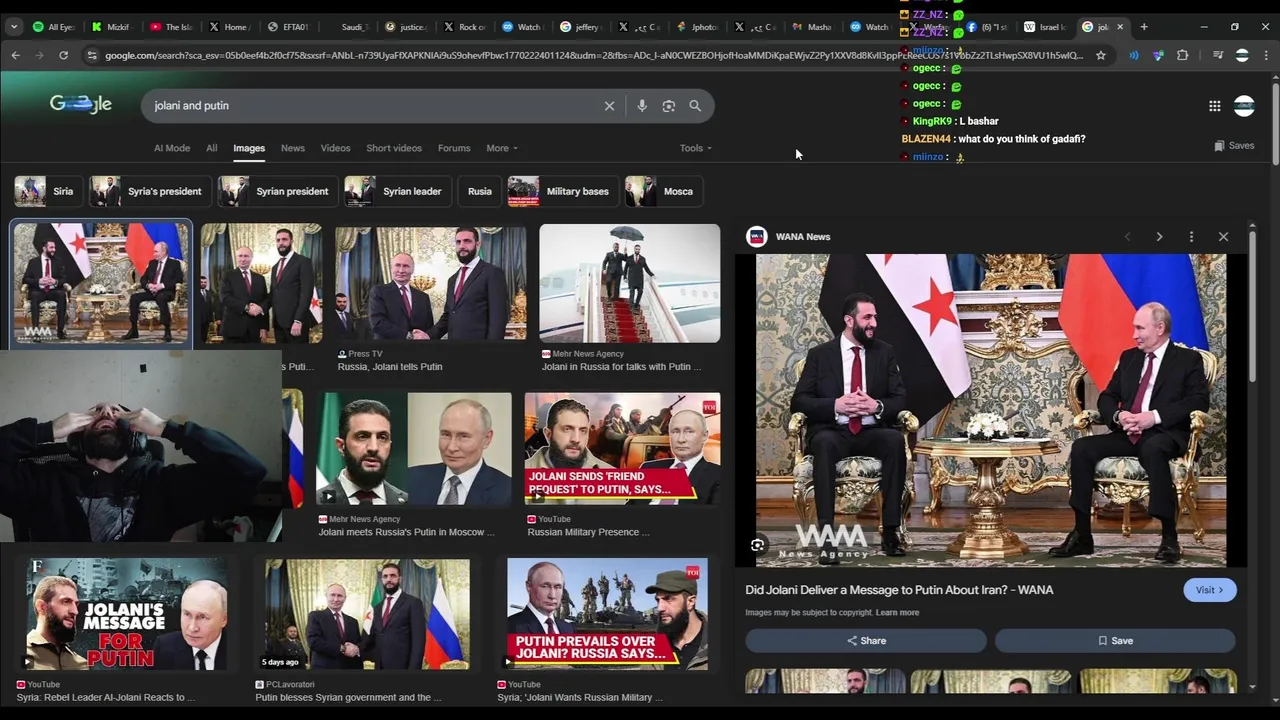Switch to AI Mode tab

point(172,148)
